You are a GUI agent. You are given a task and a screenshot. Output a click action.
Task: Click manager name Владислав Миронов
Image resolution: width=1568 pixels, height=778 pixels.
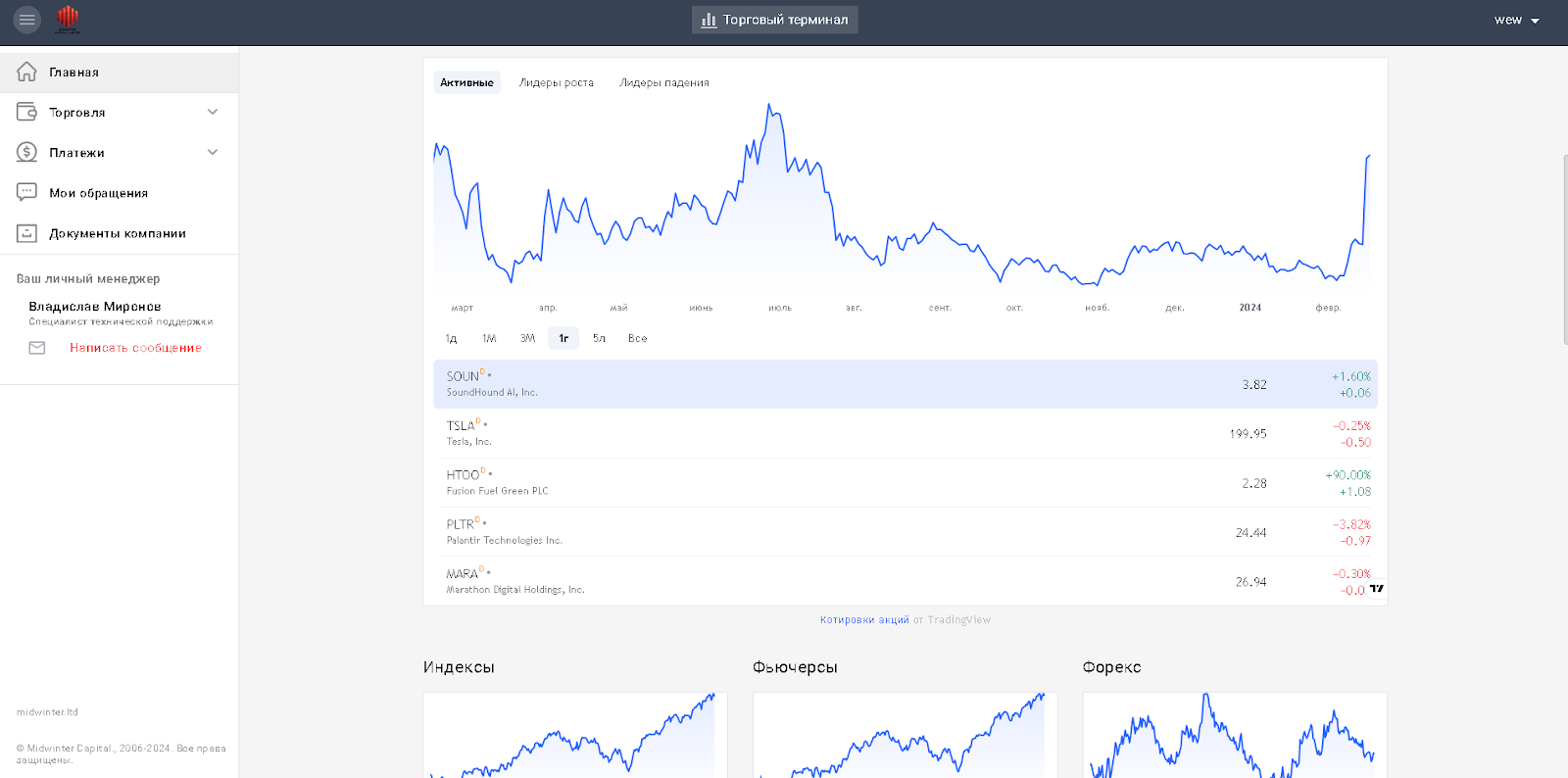tap(95, 307)
